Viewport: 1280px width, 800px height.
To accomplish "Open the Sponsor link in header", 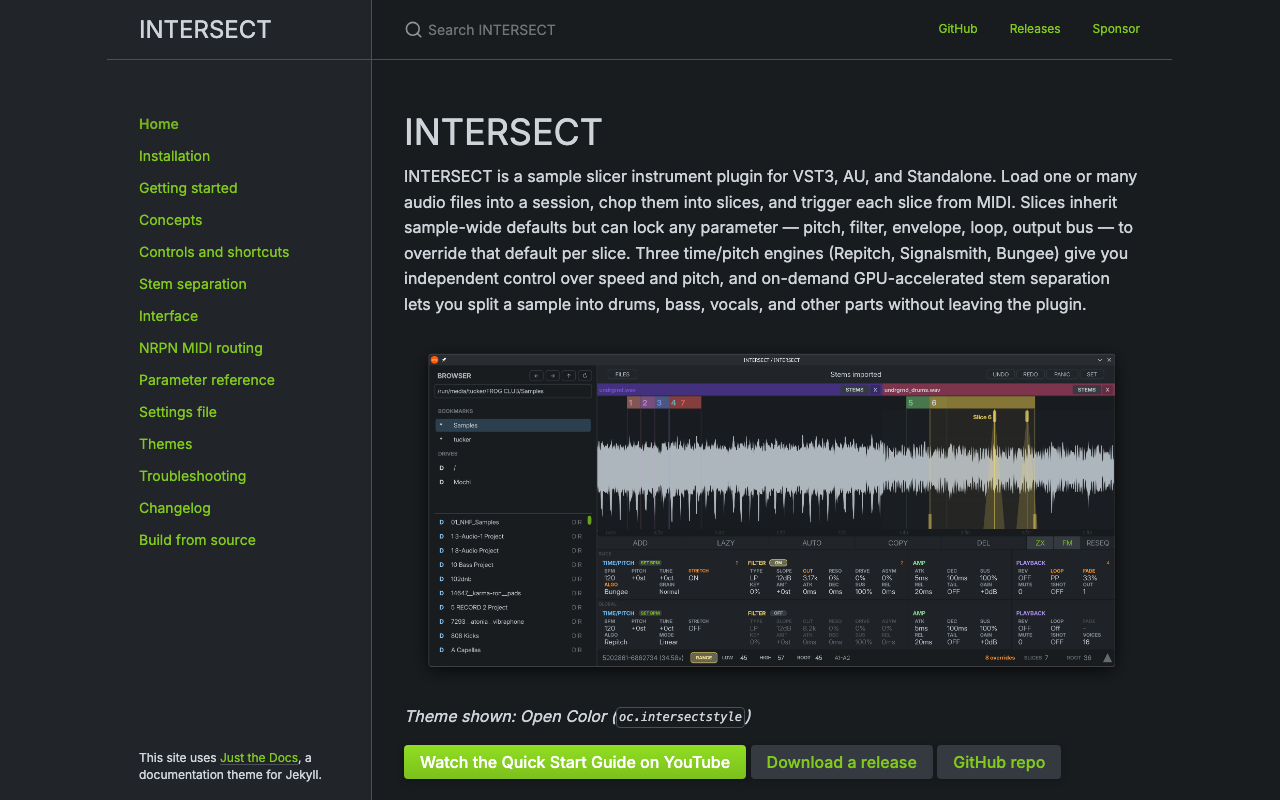I will (1116, 29).
